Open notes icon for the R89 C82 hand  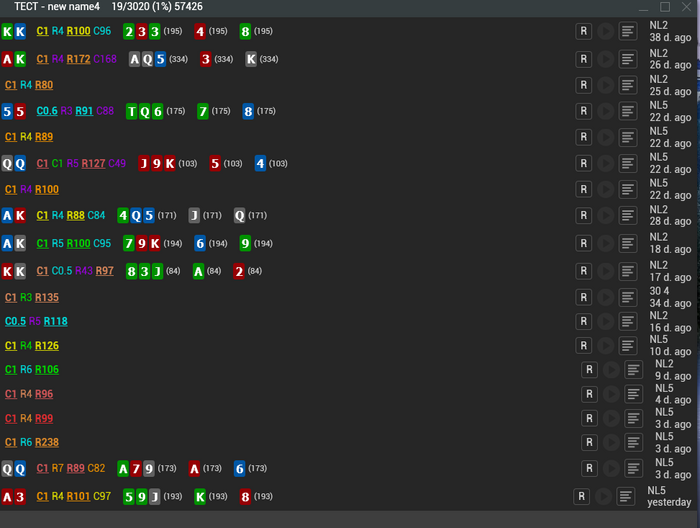[633, 468]
